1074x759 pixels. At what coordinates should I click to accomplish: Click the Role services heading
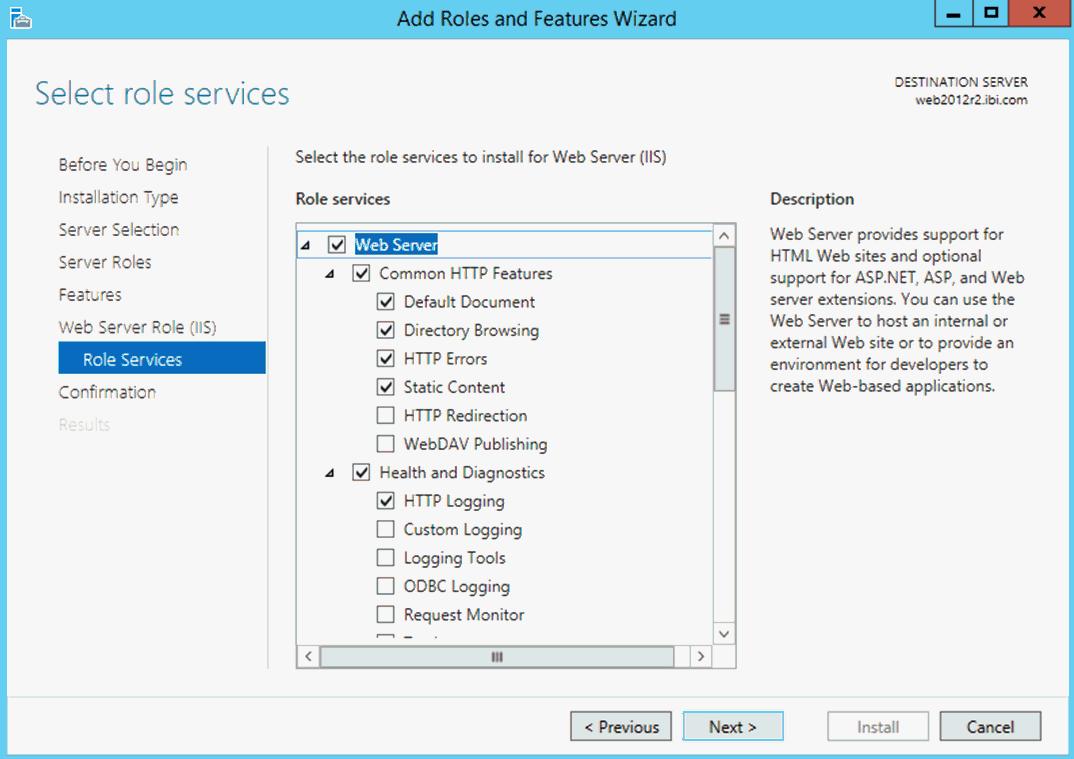tap(342, 199)
